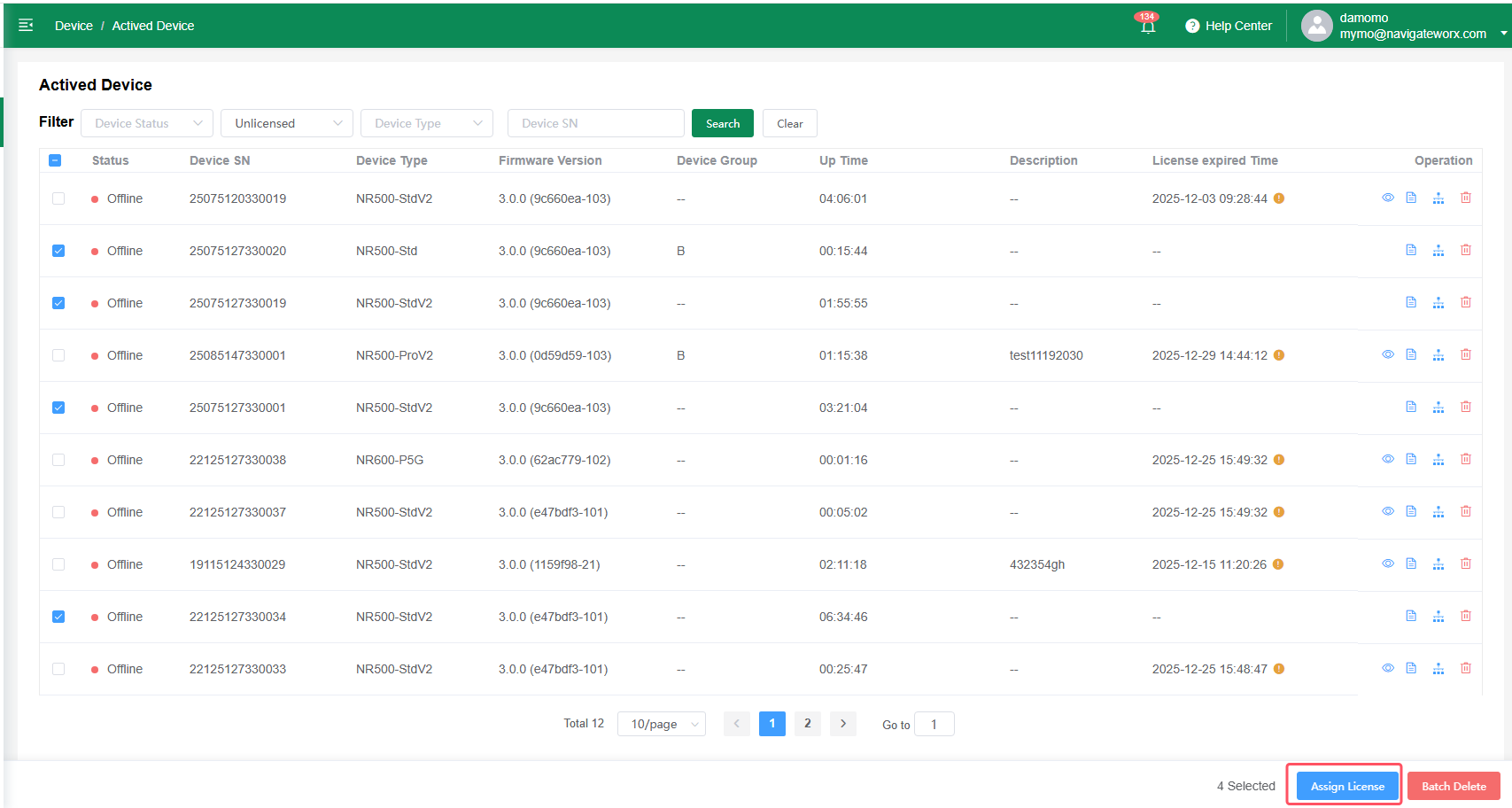Image resolution: width=1512 pixels, height=808 pixels.
Task: Click the Device SN input field
Action: click(595, 123)
